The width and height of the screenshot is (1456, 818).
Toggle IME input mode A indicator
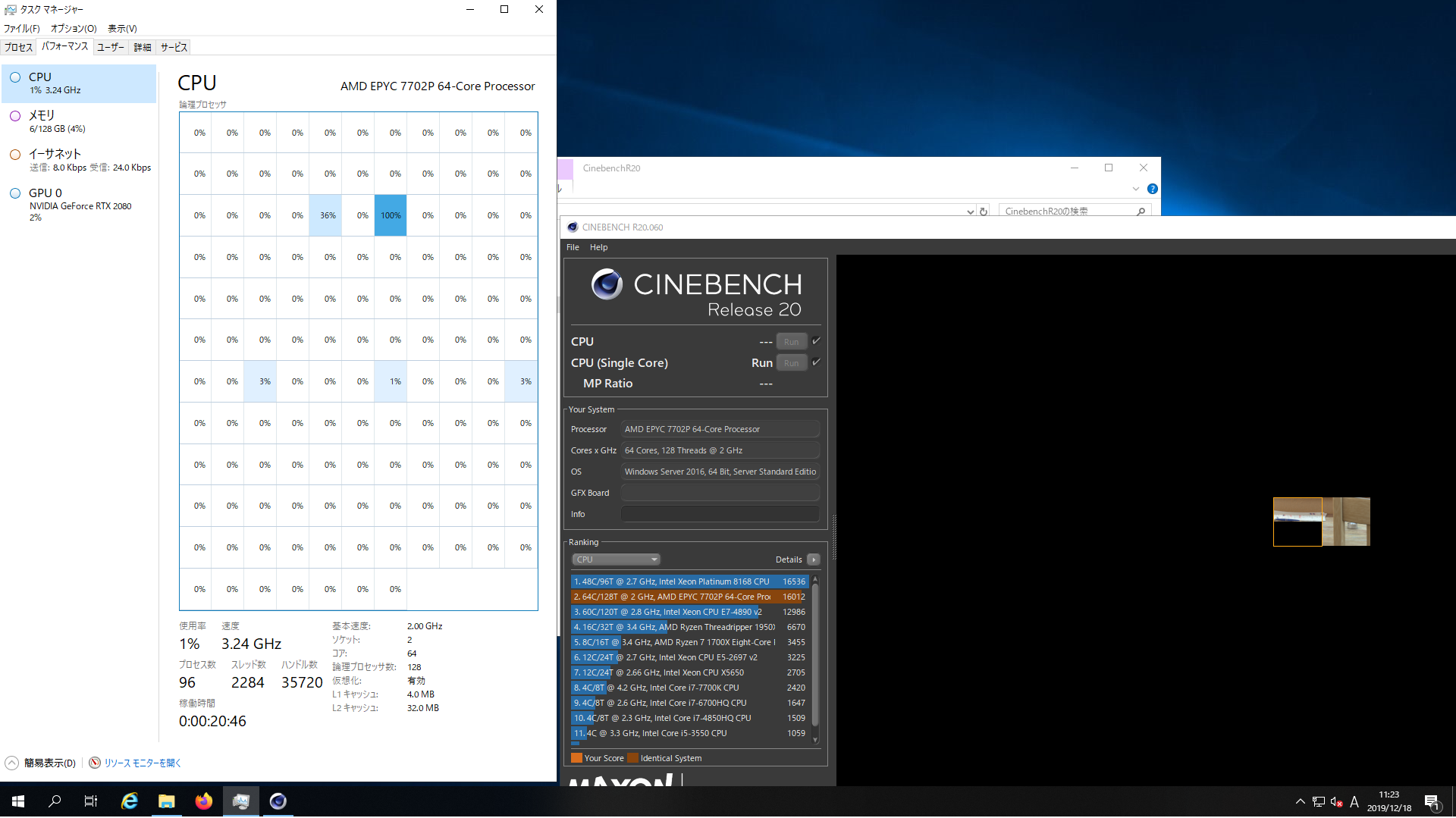[1354, 801]
